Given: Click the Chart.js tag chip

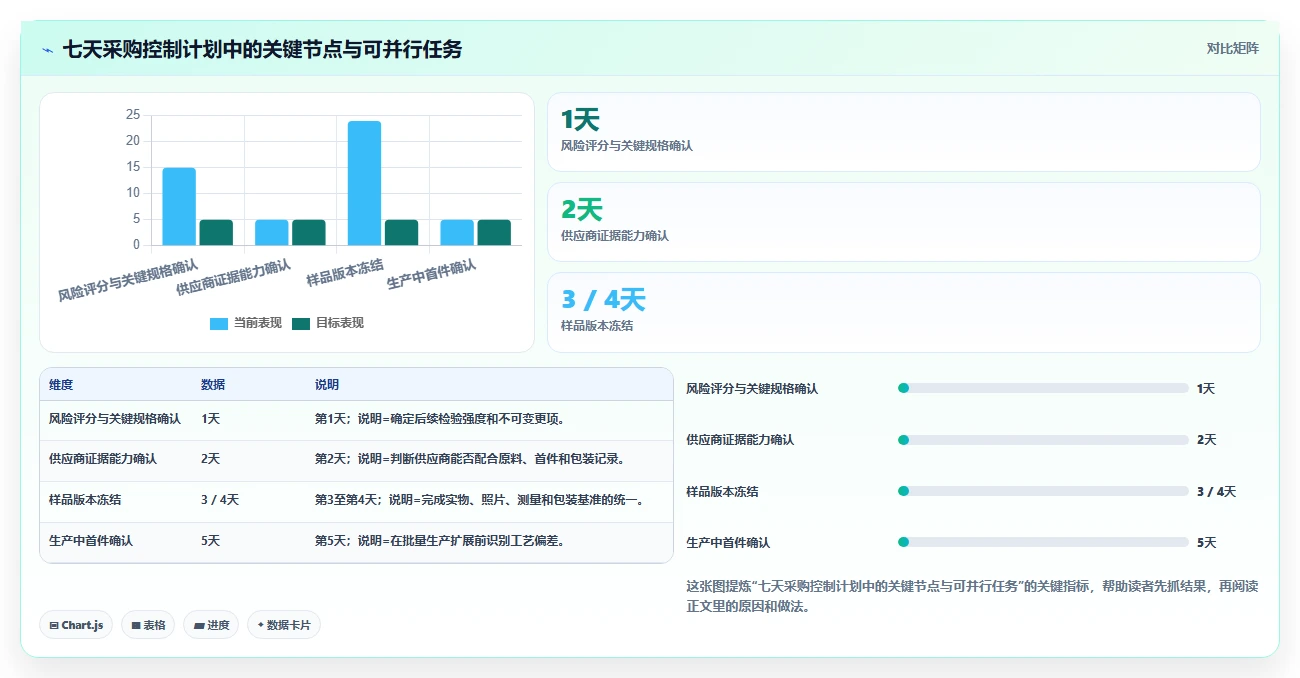Looking at the screenshot, I should coord(76,625).
